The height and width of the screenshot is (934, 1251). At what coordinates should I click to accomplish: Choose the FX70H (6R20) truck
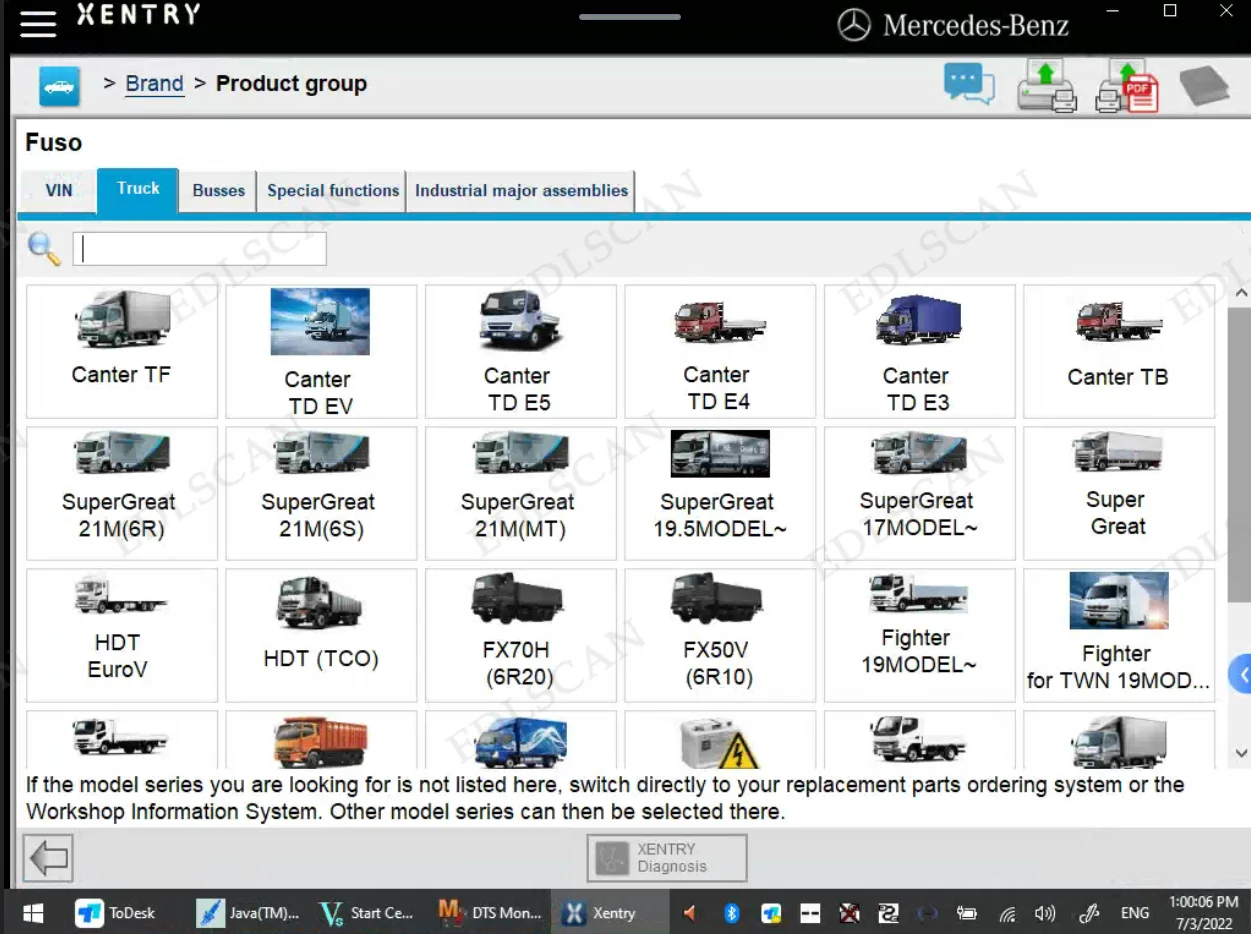point(519,635)
